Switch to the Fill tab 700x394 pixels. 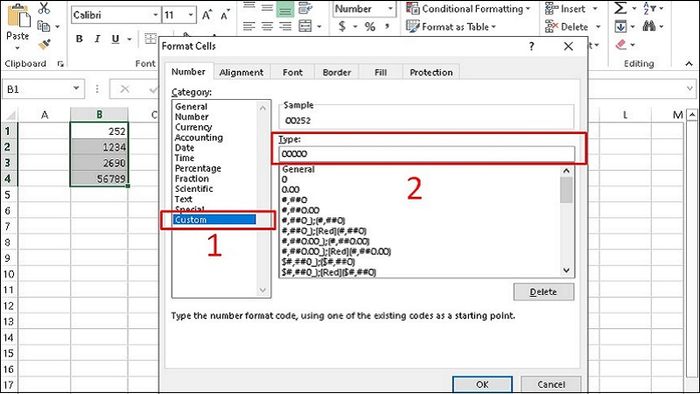(380, 72)
